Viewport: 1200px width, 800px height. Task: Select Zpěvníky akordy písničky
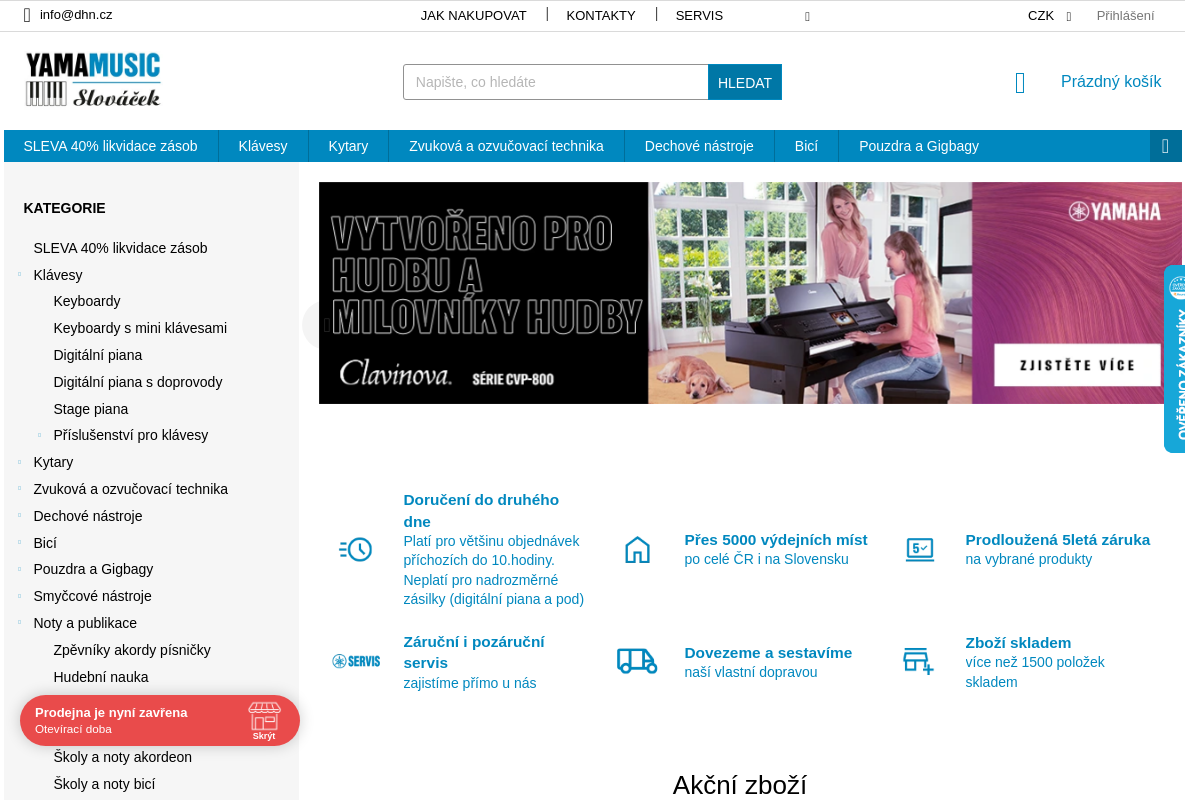132,650
